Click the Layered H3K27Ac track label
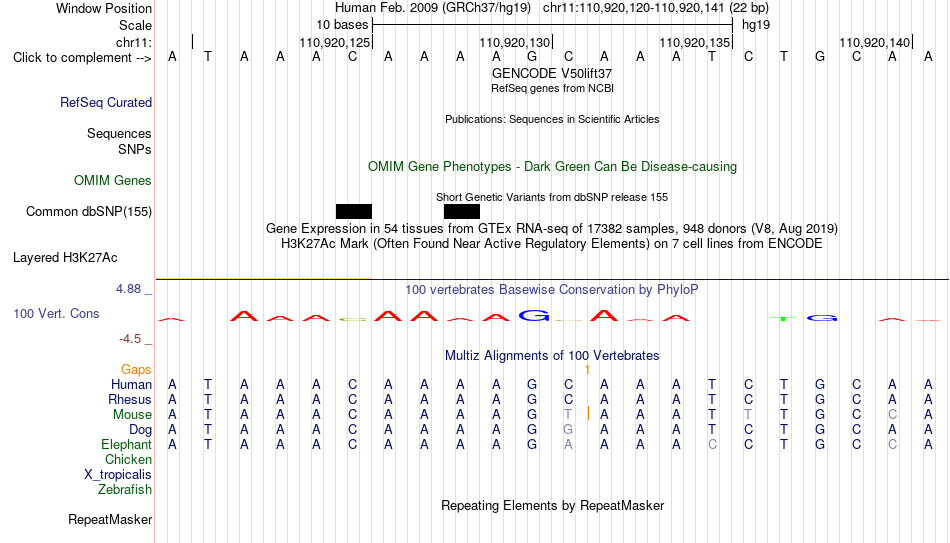The height and width of the screenshot is (543, 950). click(x=65, y=258)
